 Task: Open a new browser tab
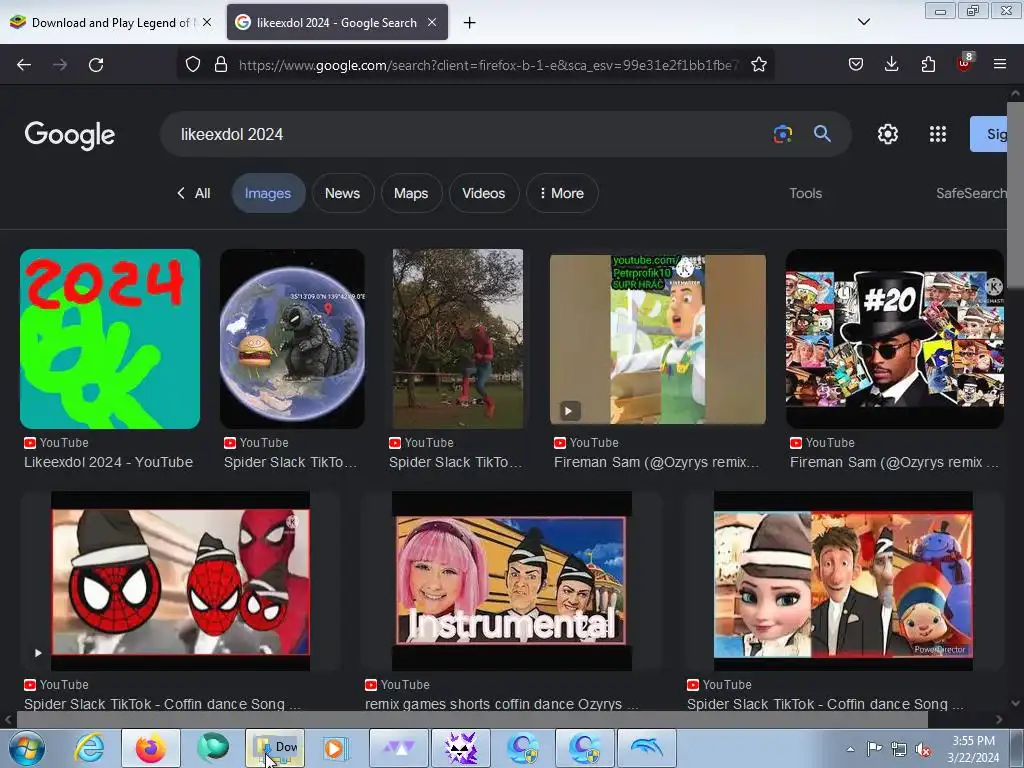[x=470, y=23]
